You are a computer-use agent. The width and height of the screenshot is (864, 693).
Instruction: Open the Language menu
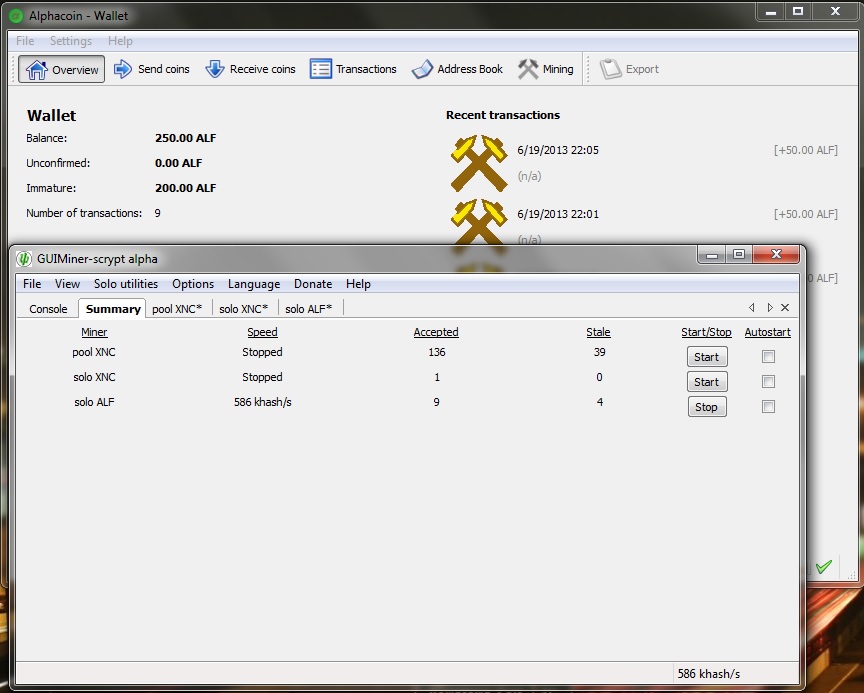click(254, 284)
